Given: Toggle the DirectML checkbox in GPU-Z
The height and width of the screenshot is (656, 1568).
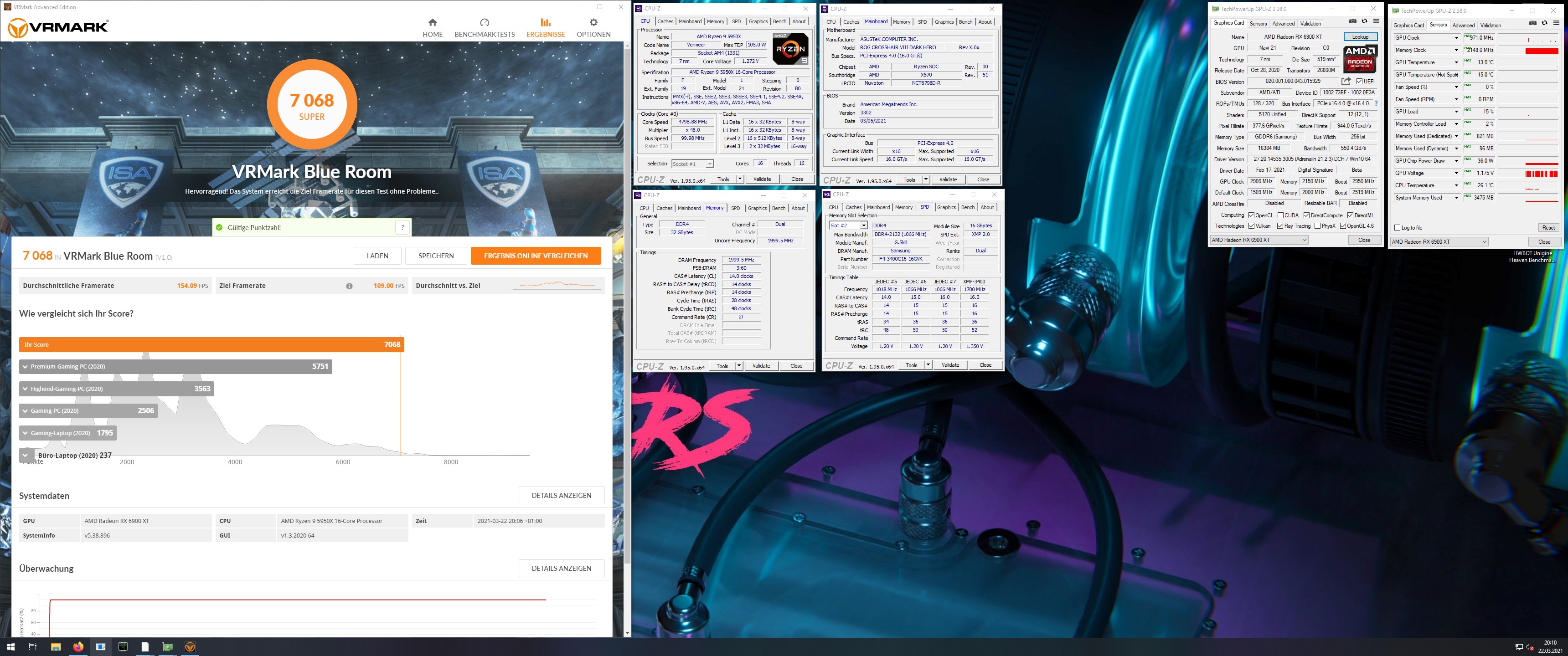Looking at the screenshot, I should click(1350, 215).
